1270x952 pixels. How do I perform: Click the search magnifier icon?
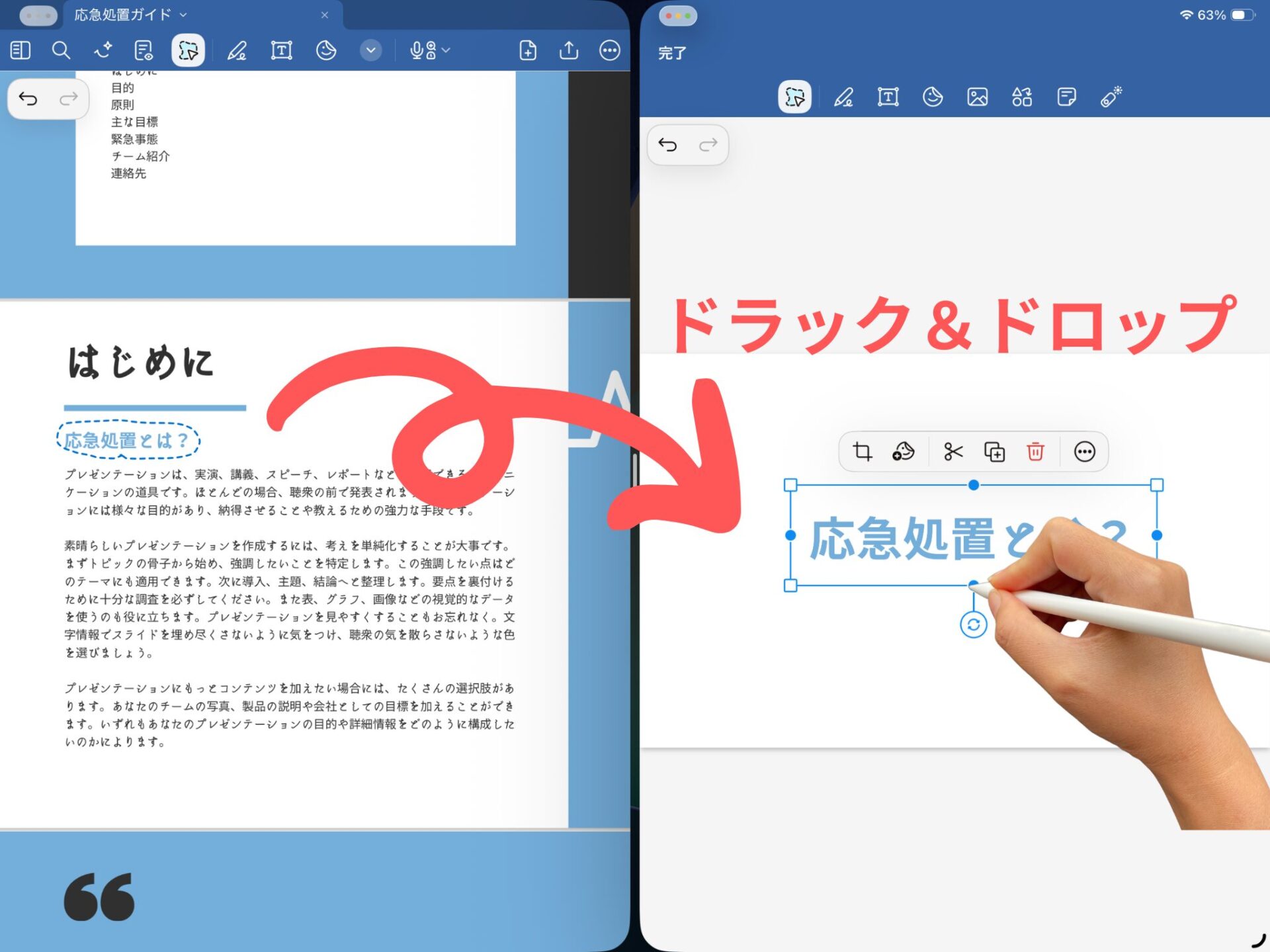(x=61, y=50)
